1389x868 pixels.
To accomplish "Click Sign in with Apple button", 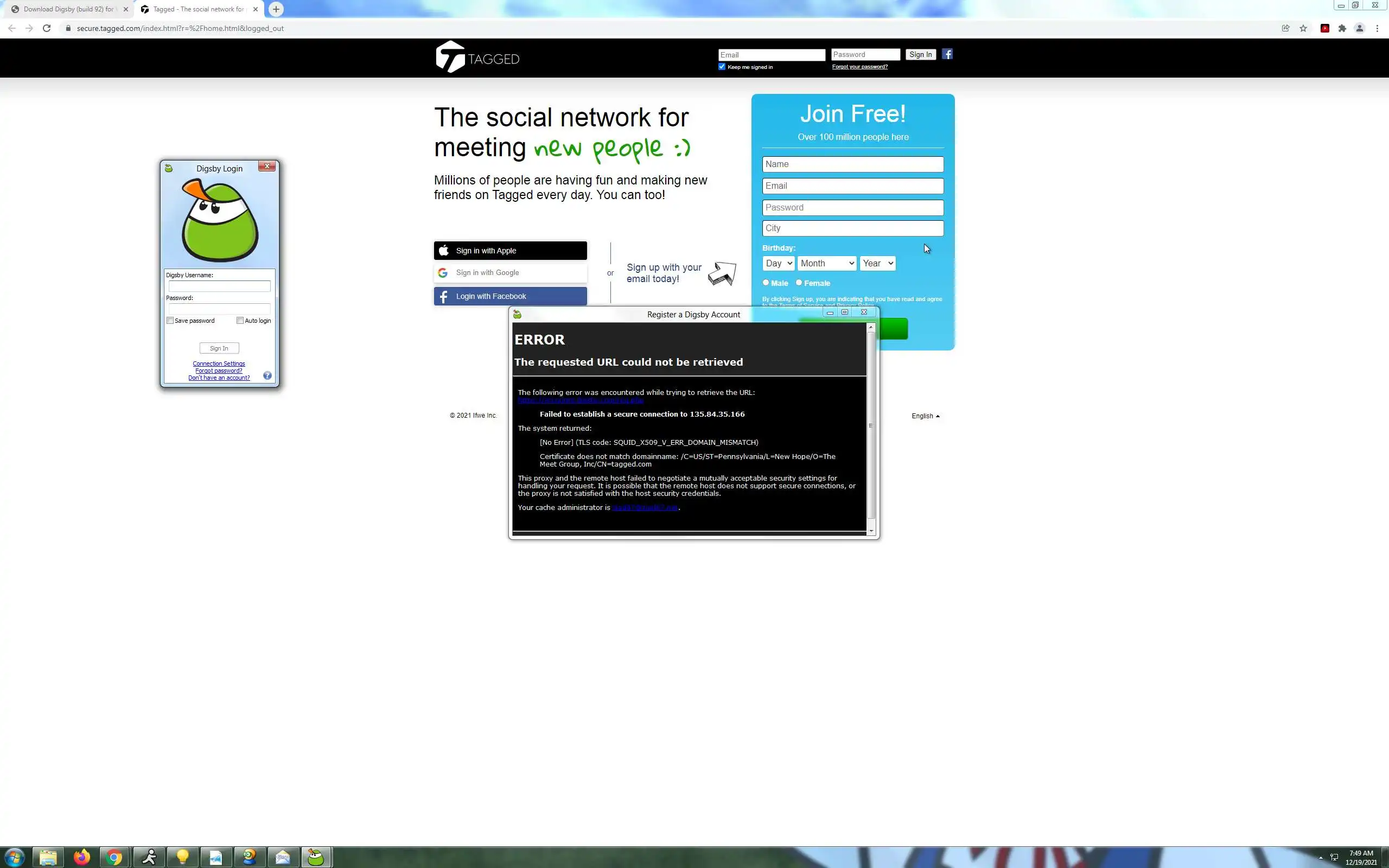I will tap(509, 251).
